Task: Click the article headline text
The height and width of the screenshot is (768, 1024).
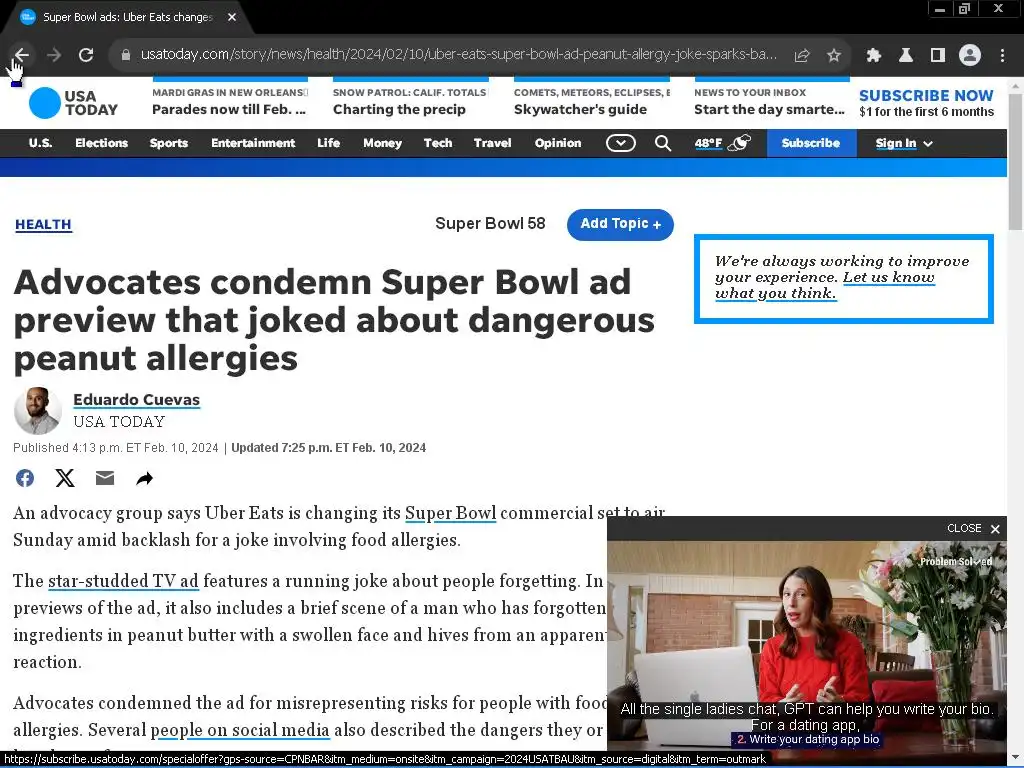Action: (334, 320)
